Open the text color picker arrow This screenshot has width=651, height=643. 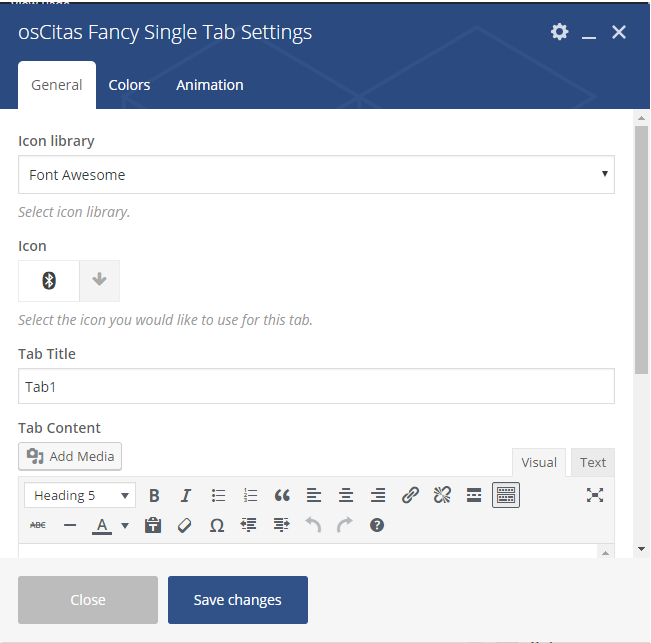point(125,526)
